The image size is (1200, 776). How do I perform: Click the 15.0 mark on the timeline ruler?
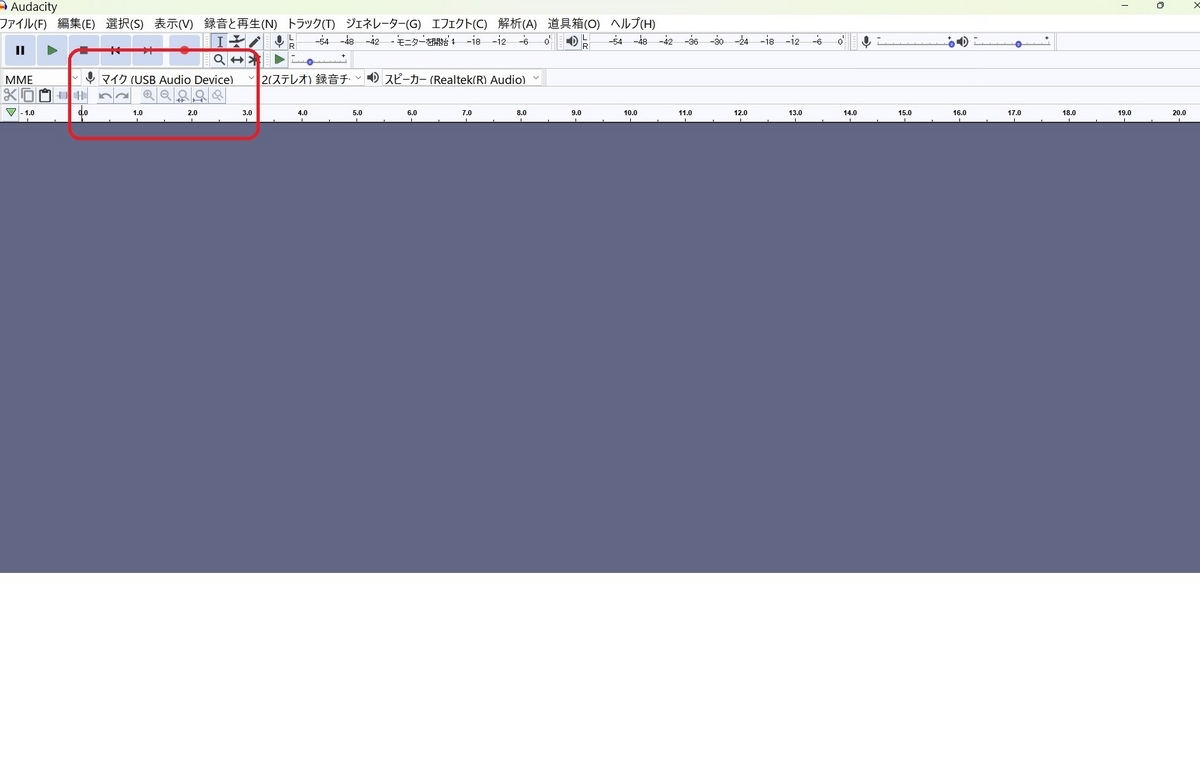click(905, 113)
